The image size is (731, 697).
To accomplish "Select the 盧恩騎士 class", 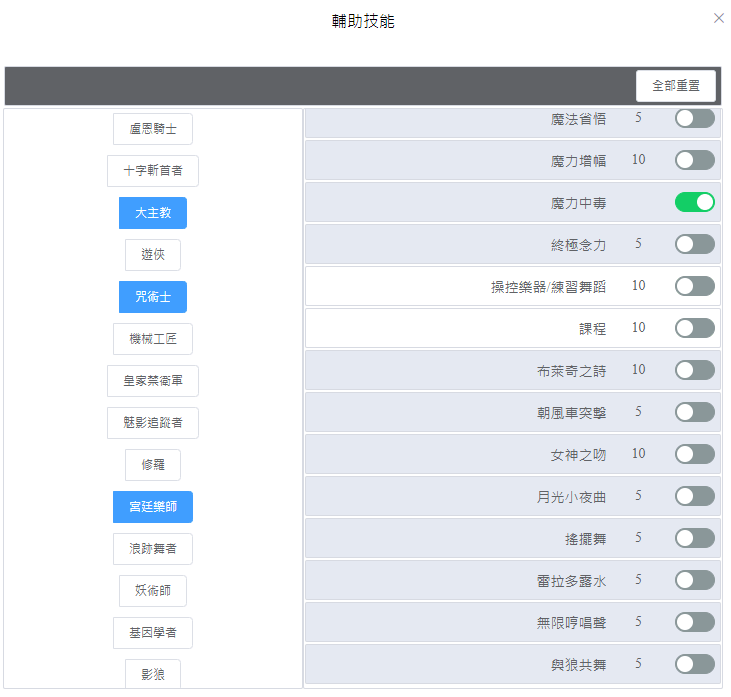I will click(153, 129).
